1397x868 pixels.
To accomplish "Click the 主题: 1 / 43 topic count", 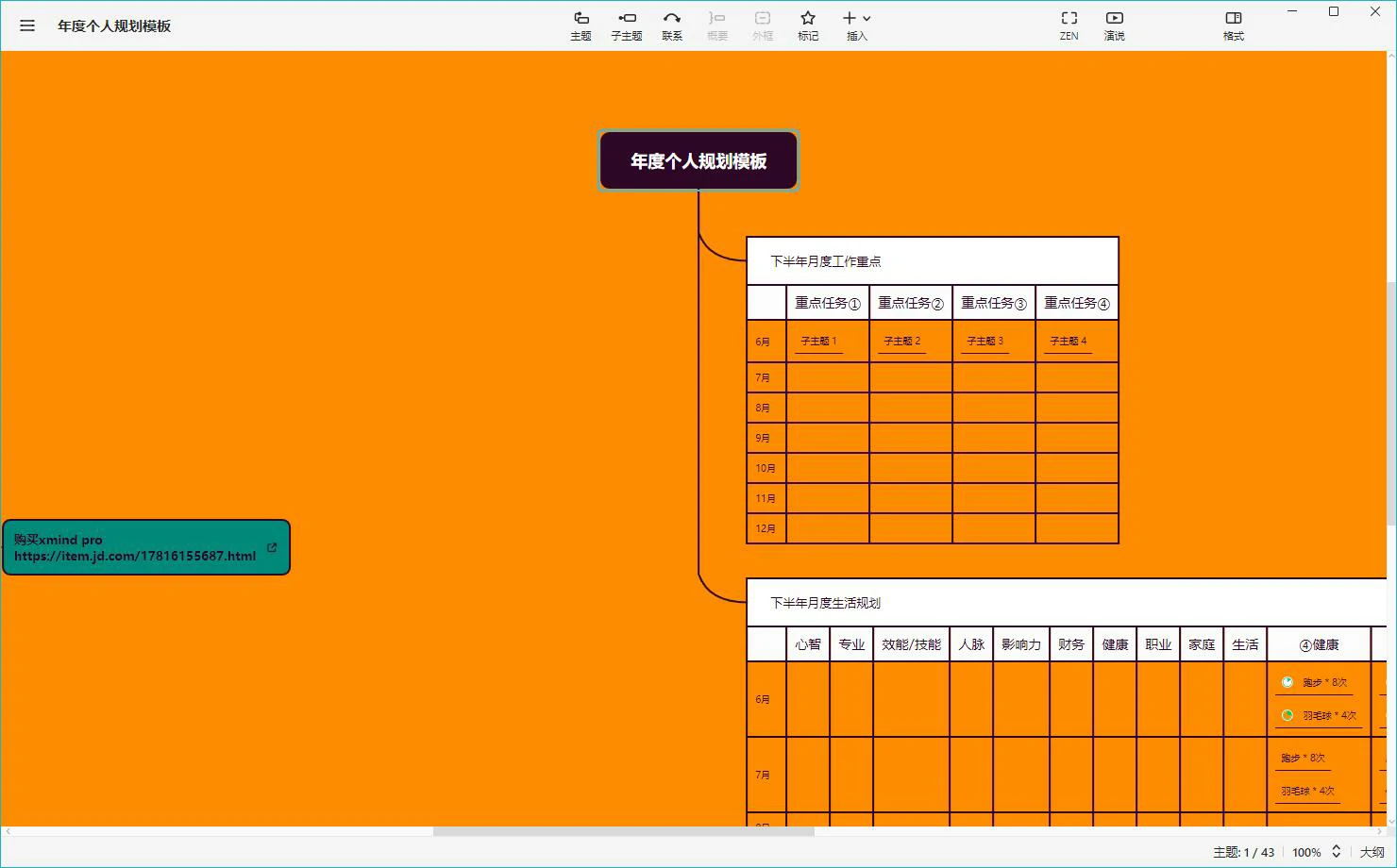I will pos(1243,852).
